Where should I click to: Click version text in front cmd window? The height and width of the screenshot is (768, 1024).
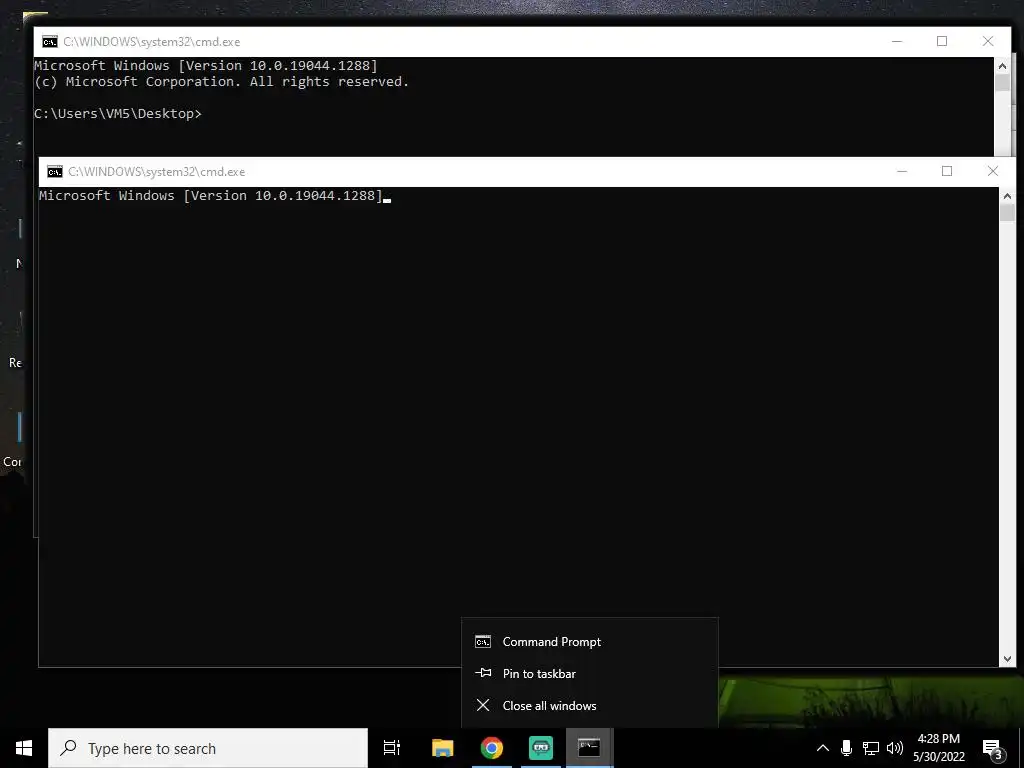[211, 195]
